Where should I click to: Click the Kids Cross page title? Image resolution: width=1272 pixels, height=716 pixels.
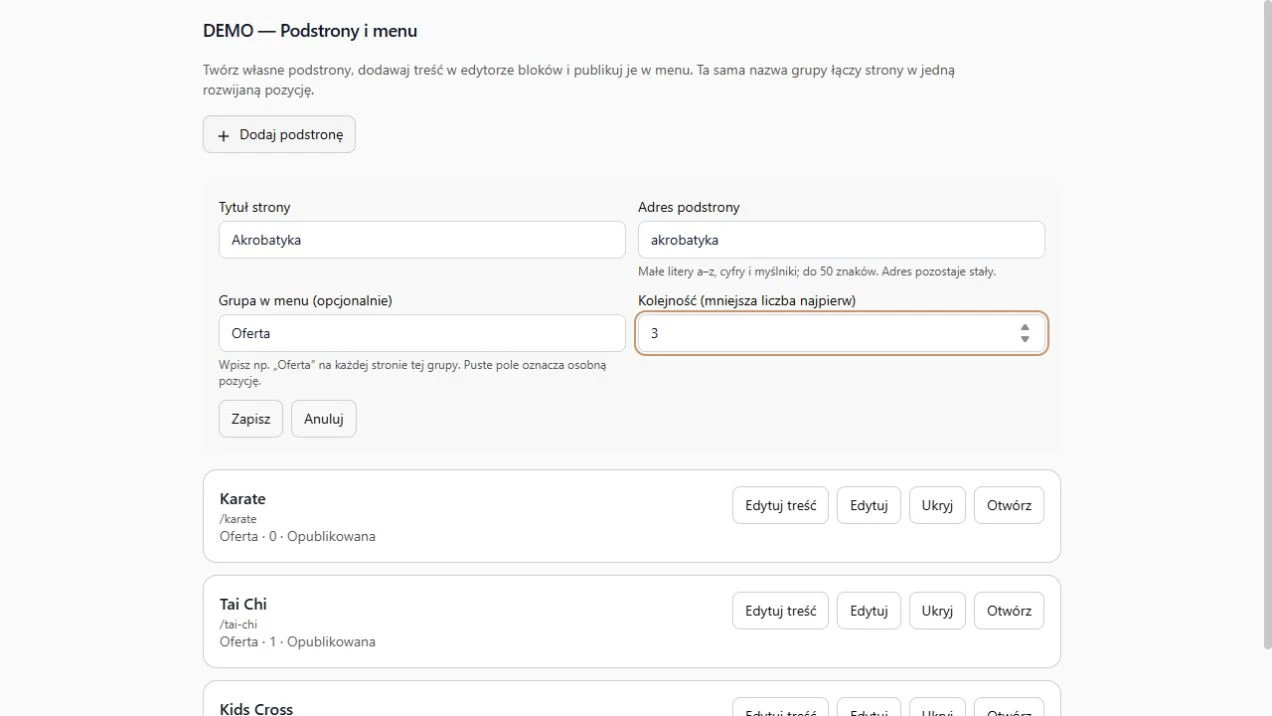pyautogui.click(x=256, y=708)
